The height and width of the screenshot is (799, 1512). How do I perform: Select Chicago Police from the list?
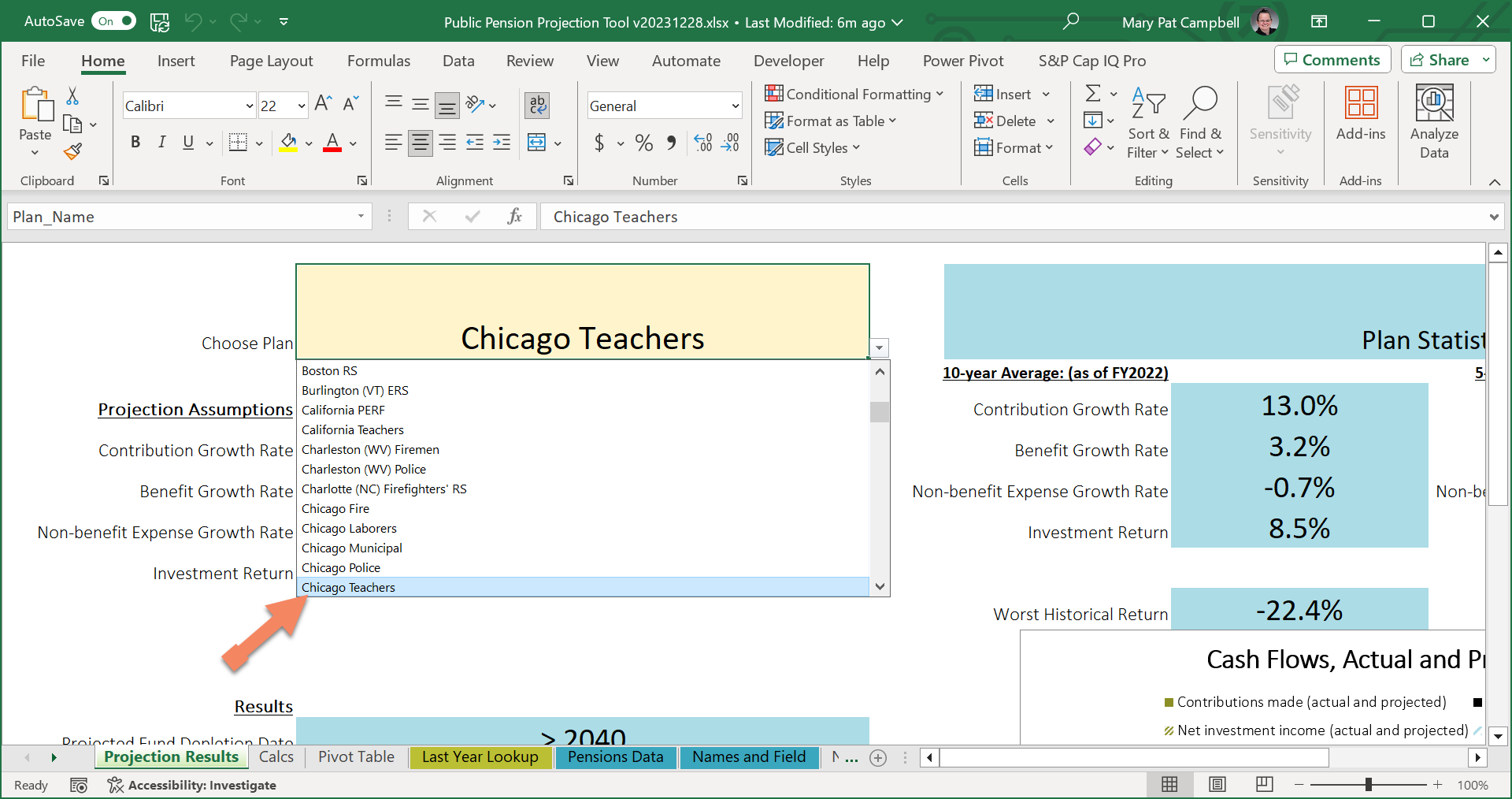tap(583, 567)
